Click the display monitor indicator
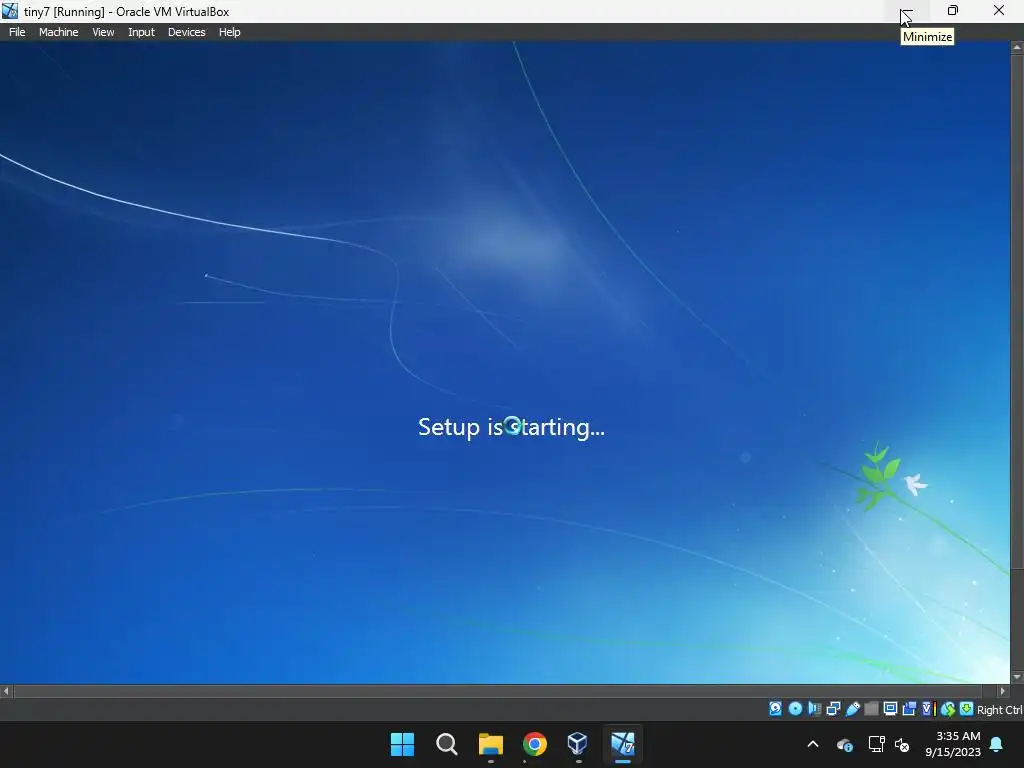 pos(890,709)
